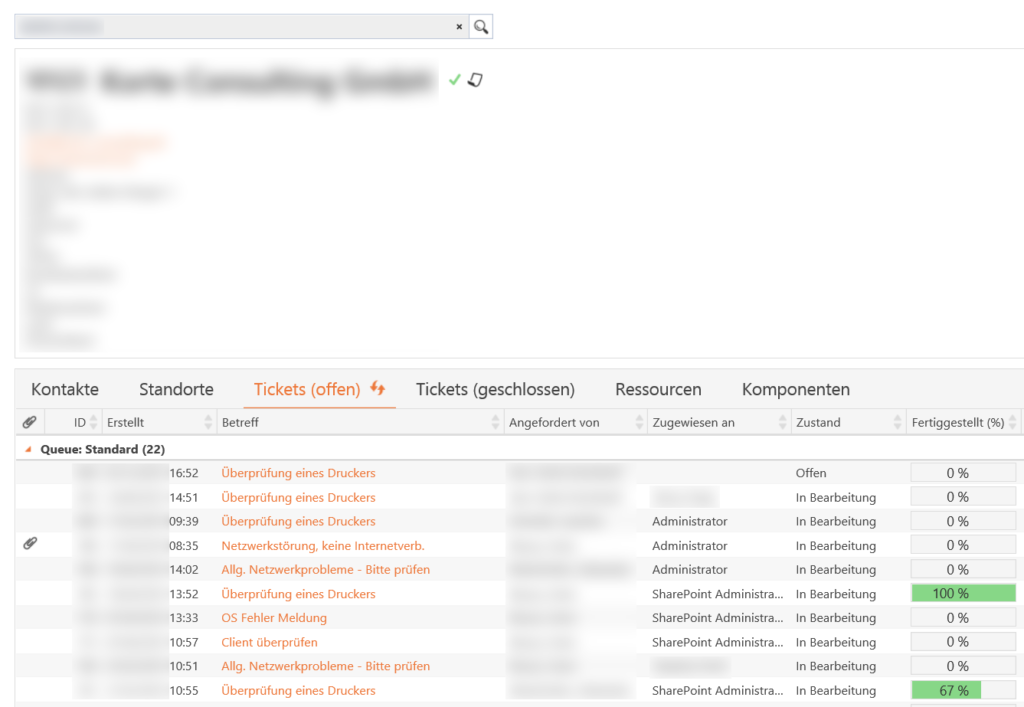Open Netzwerkstörung, keine Internetverb. ticket
This screenshot has width=1024, height=707.
tap(323, 546)
